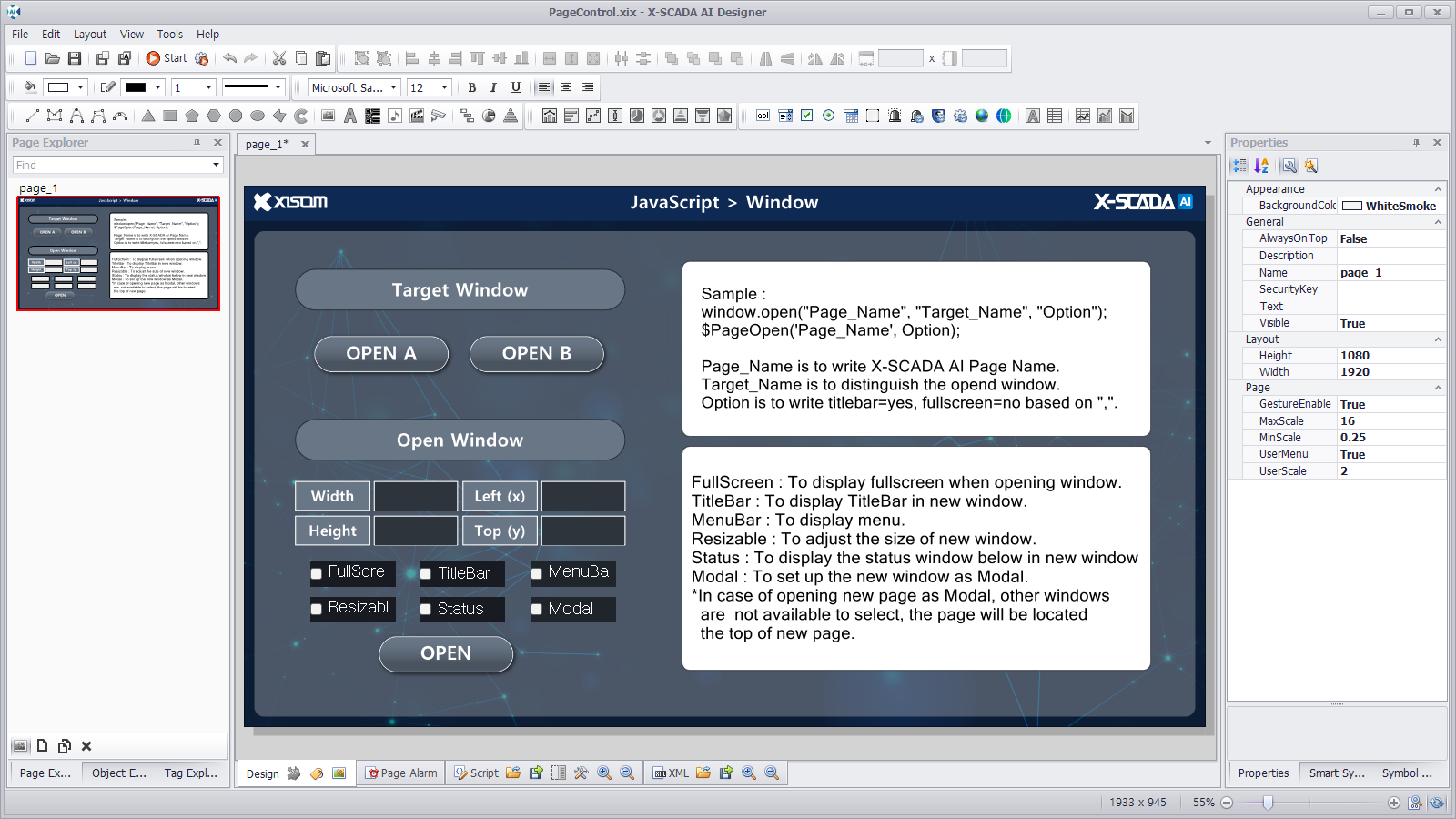Click the OPEN A button on canvas

click(381, 354)
